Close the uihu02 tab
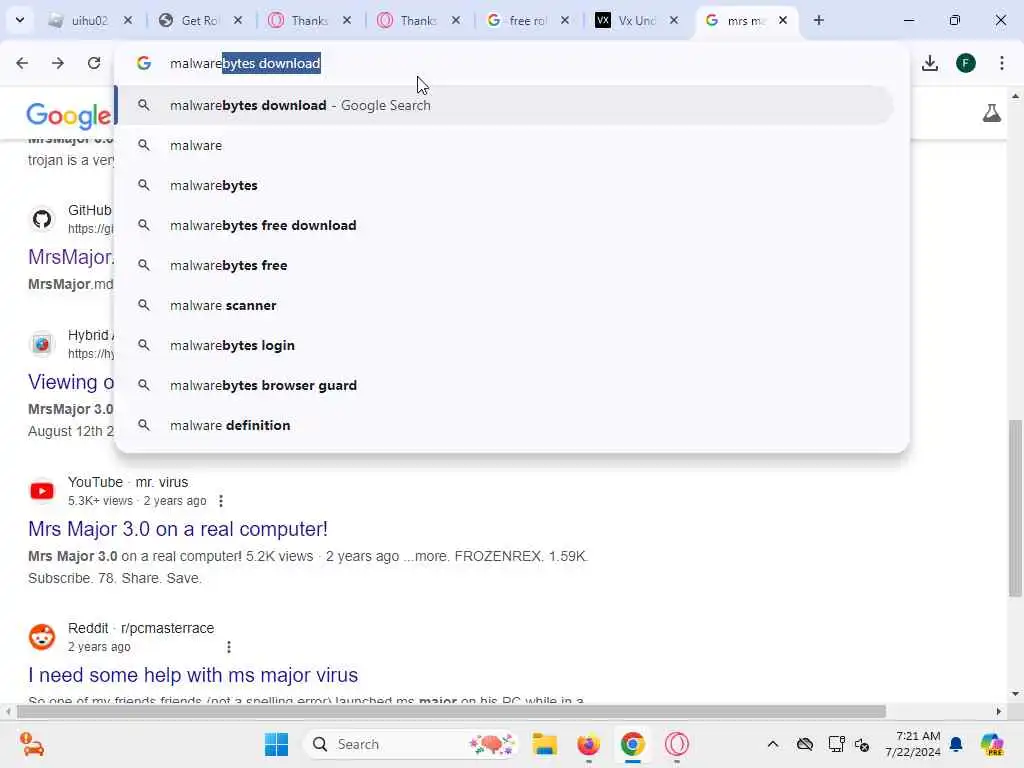The width and height of the screenshot is (1024, 768). point(128,20)
